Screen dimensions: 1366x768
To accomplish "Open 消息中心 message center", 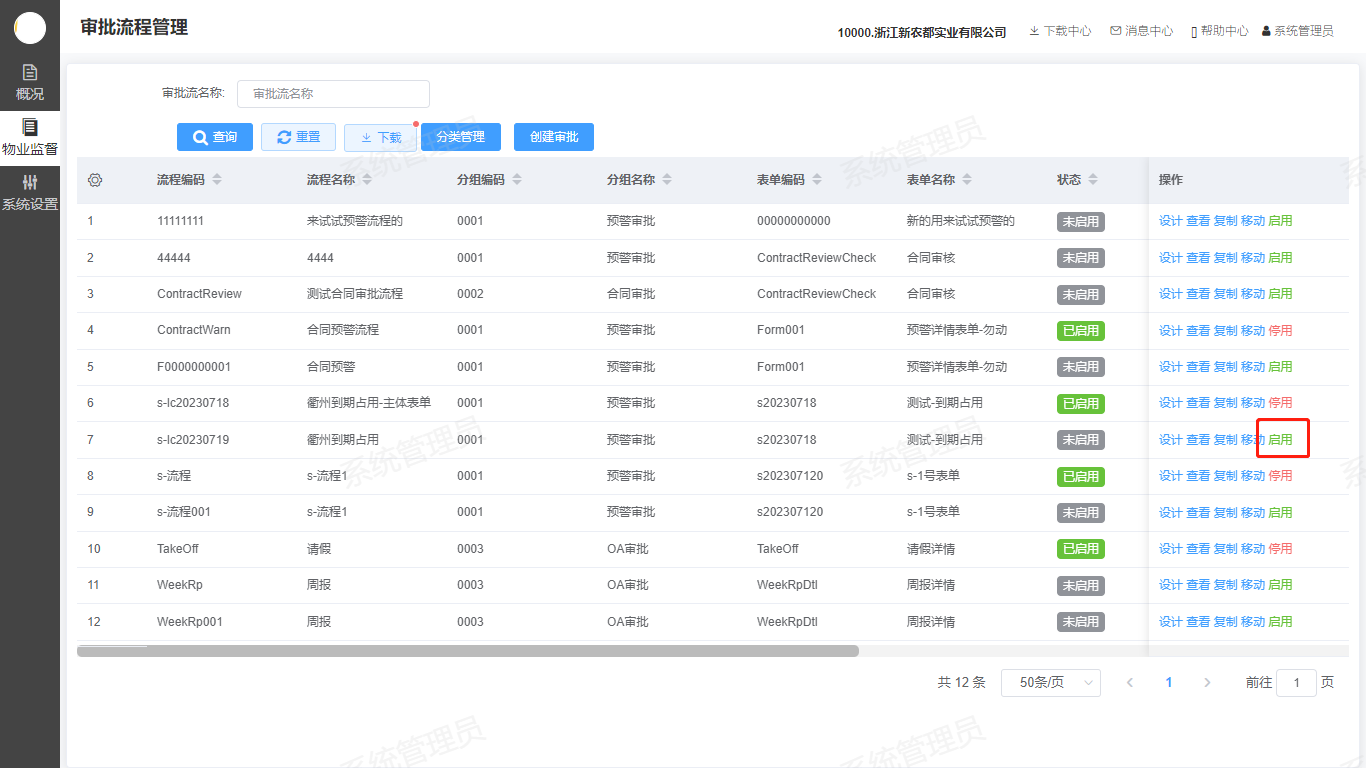I will pyautogui.click(x=1115, y=31).
